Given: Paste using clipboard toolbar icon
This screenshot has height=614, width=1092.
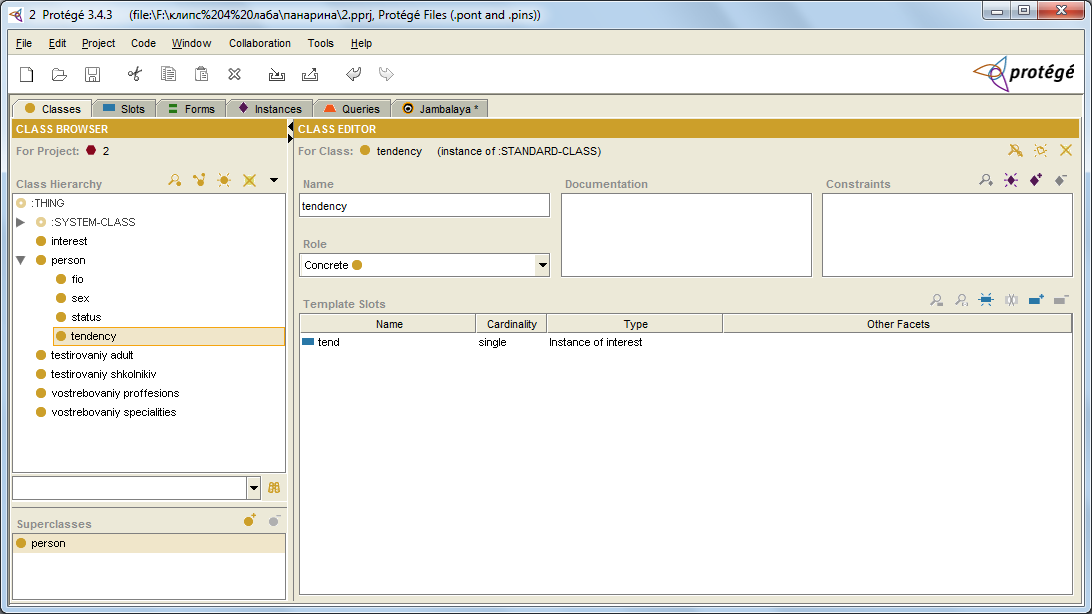Looking at the screenshot, I should click(201, 74).
